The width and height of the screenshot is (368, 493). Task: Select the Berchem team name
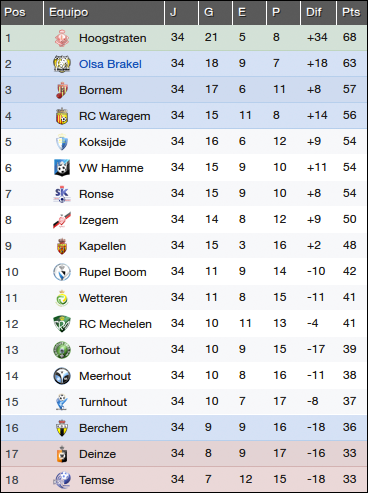[103, 428]
